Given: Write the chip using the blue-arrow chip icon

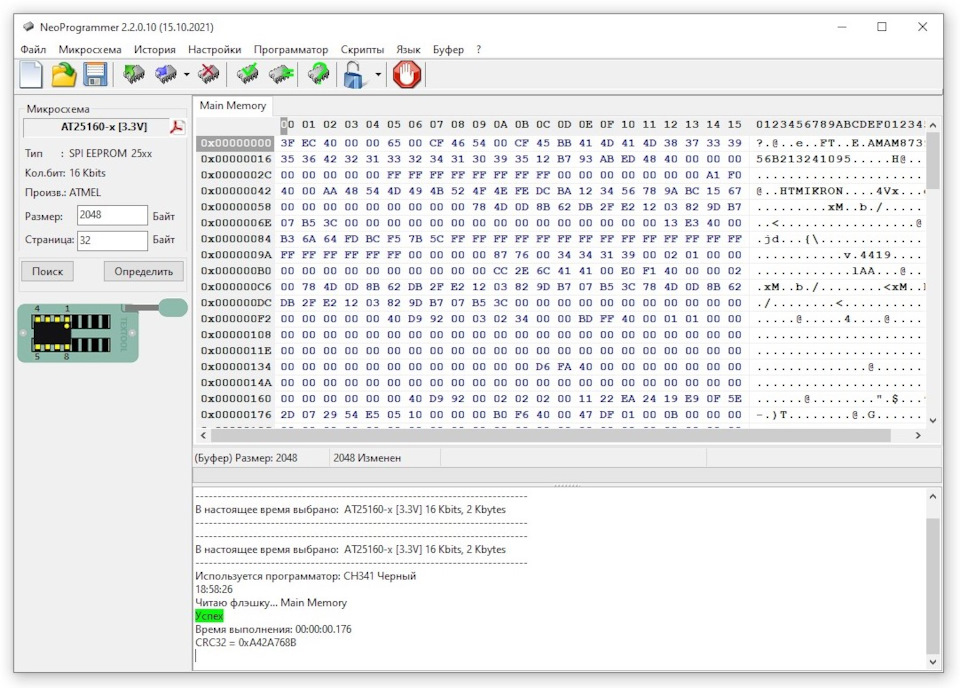Looking at the screenshot, I should 165,75.
